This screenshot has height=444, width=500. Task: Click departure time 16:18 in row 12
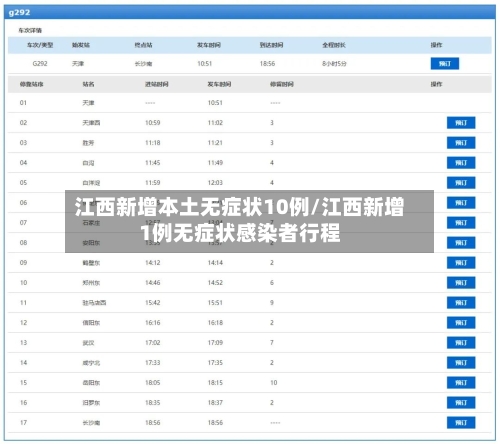215,323
